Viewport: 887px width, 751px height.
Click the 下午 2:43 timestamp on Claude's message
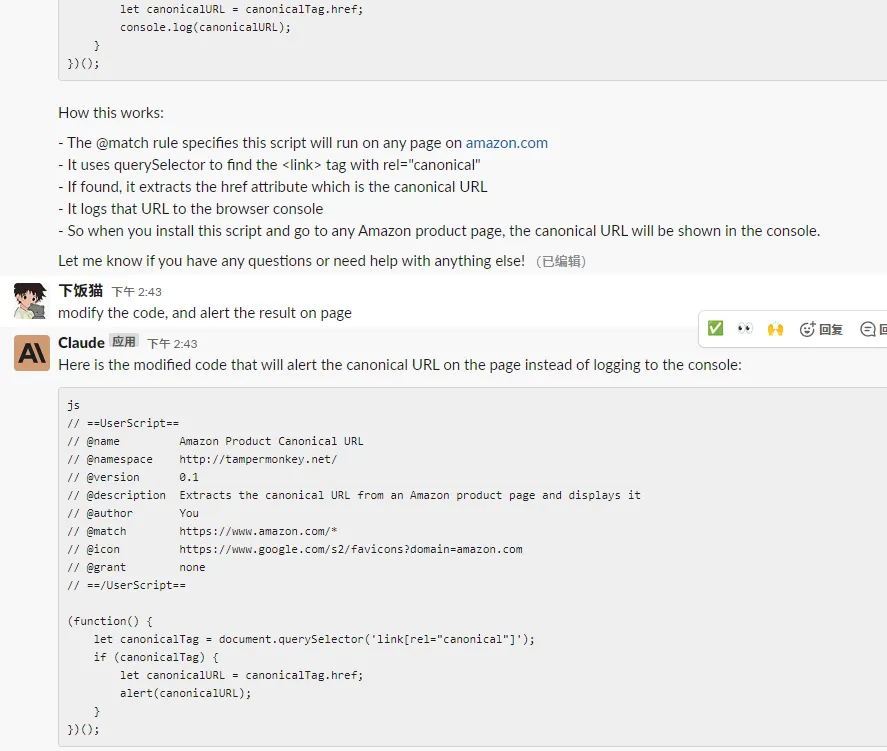pos(172,344)
